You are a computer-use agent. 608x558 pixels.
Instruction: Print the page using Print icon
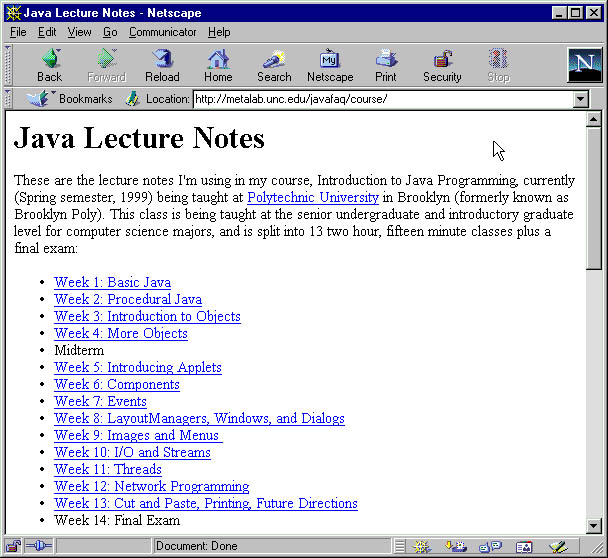386,65
